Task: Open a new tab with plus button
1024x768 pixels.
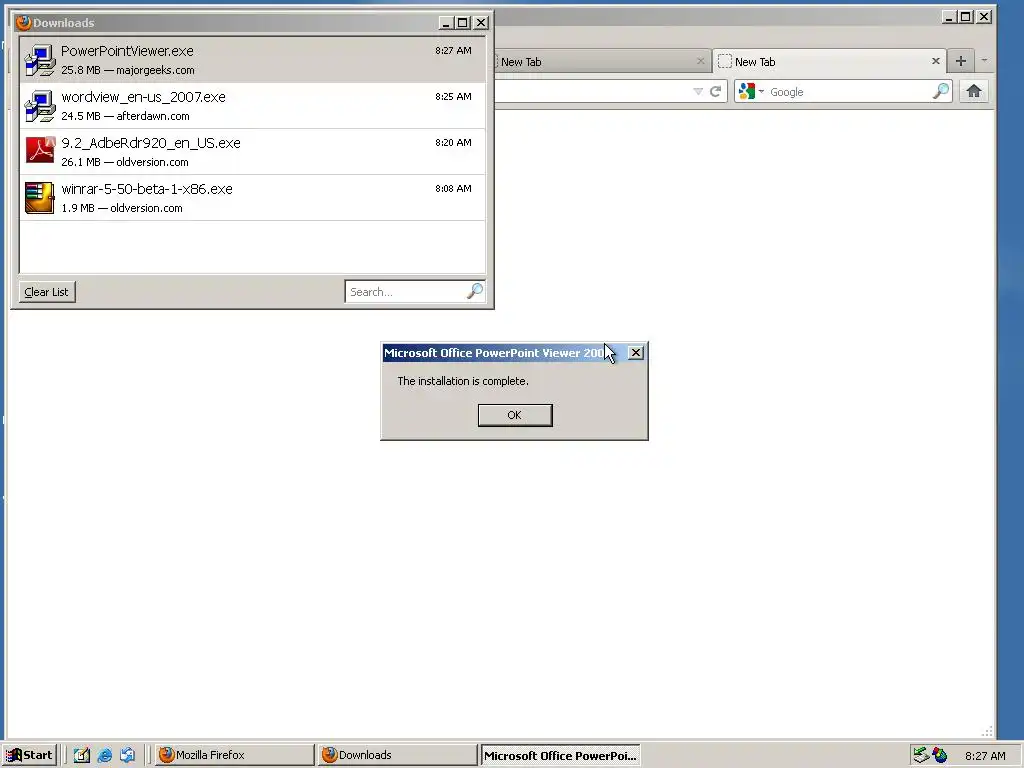Action: pyautogui.click(x=961, y=61)
